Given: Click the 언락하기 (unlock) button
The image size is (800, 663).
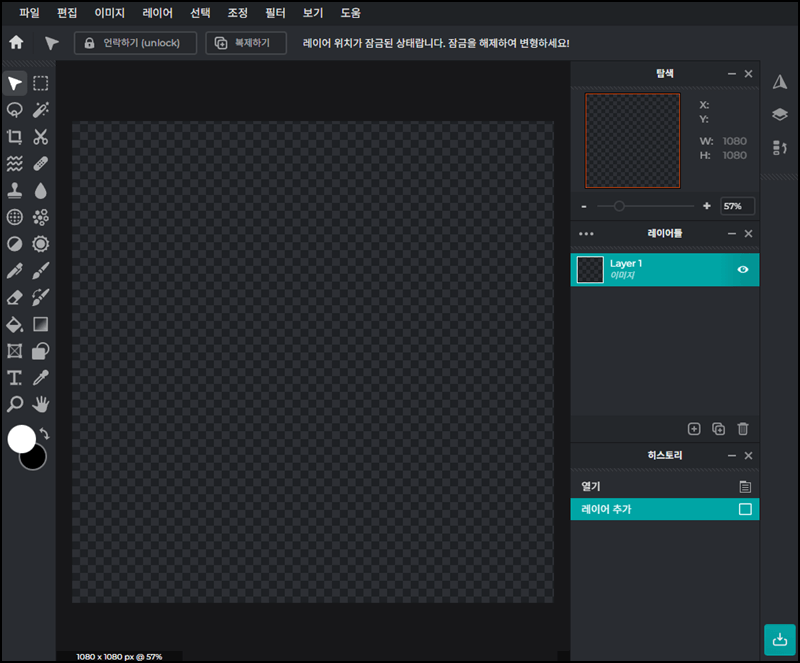Looking at the screenshot, I should (x=135, y=43).
